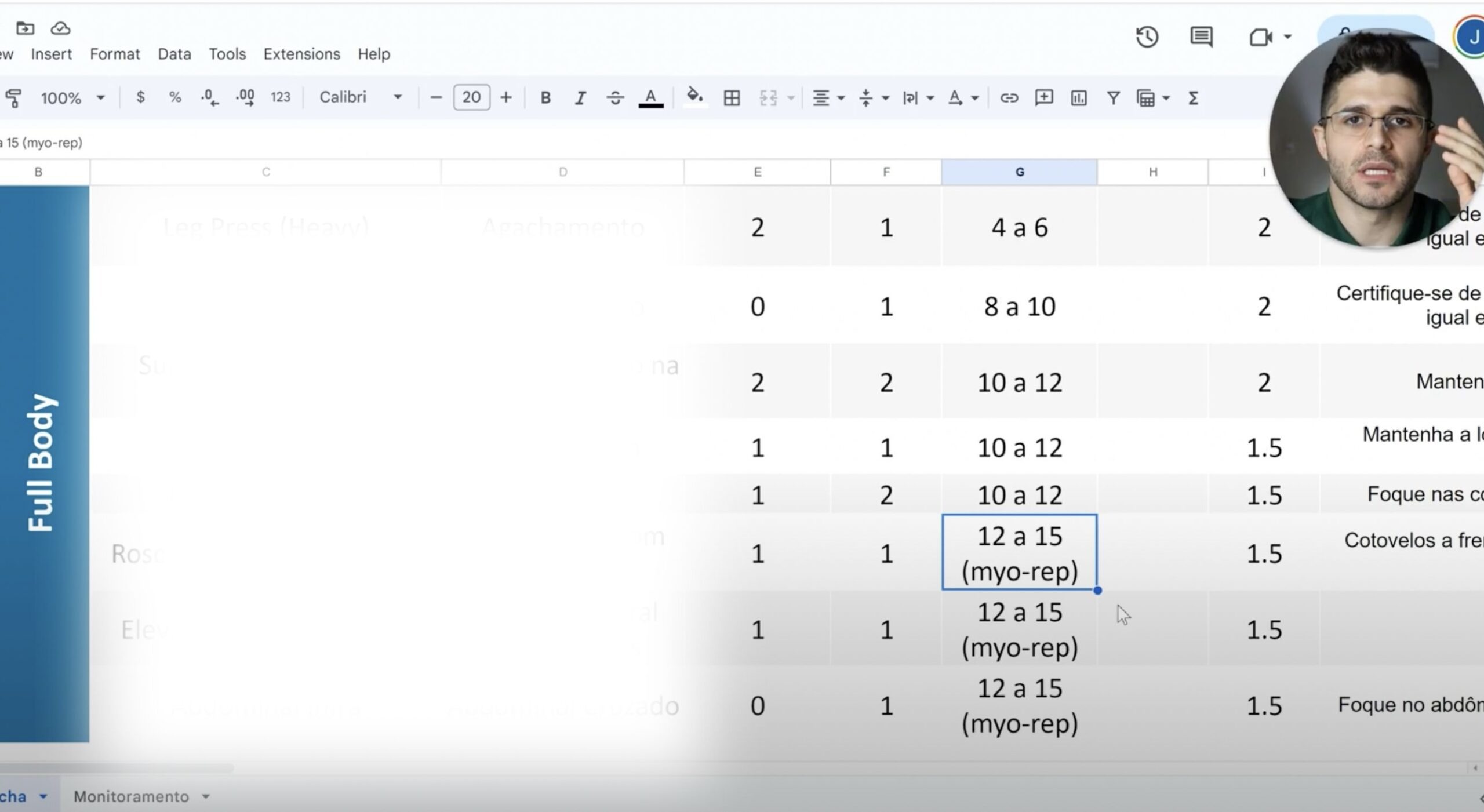Screen dimensions: 1484x812
Task: Open the Extensions menu
Action: [x=301, y=54]
